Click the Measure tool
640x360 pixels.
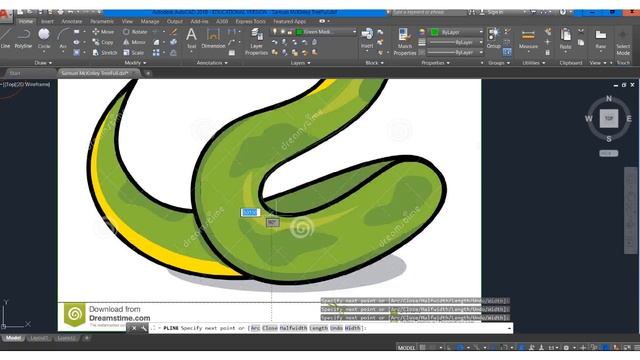[x=528, y=39]
